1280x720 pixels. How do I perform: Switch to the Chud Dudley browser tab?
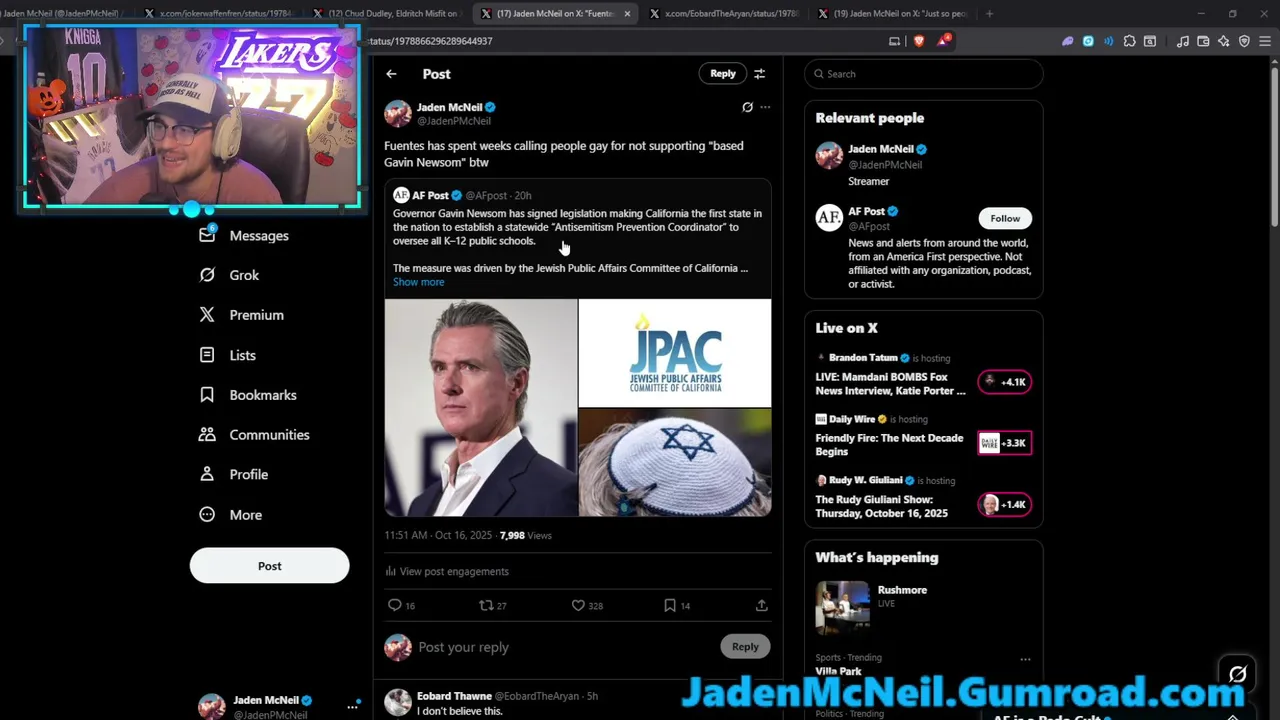pyautogui.click(x=388, y=14)
